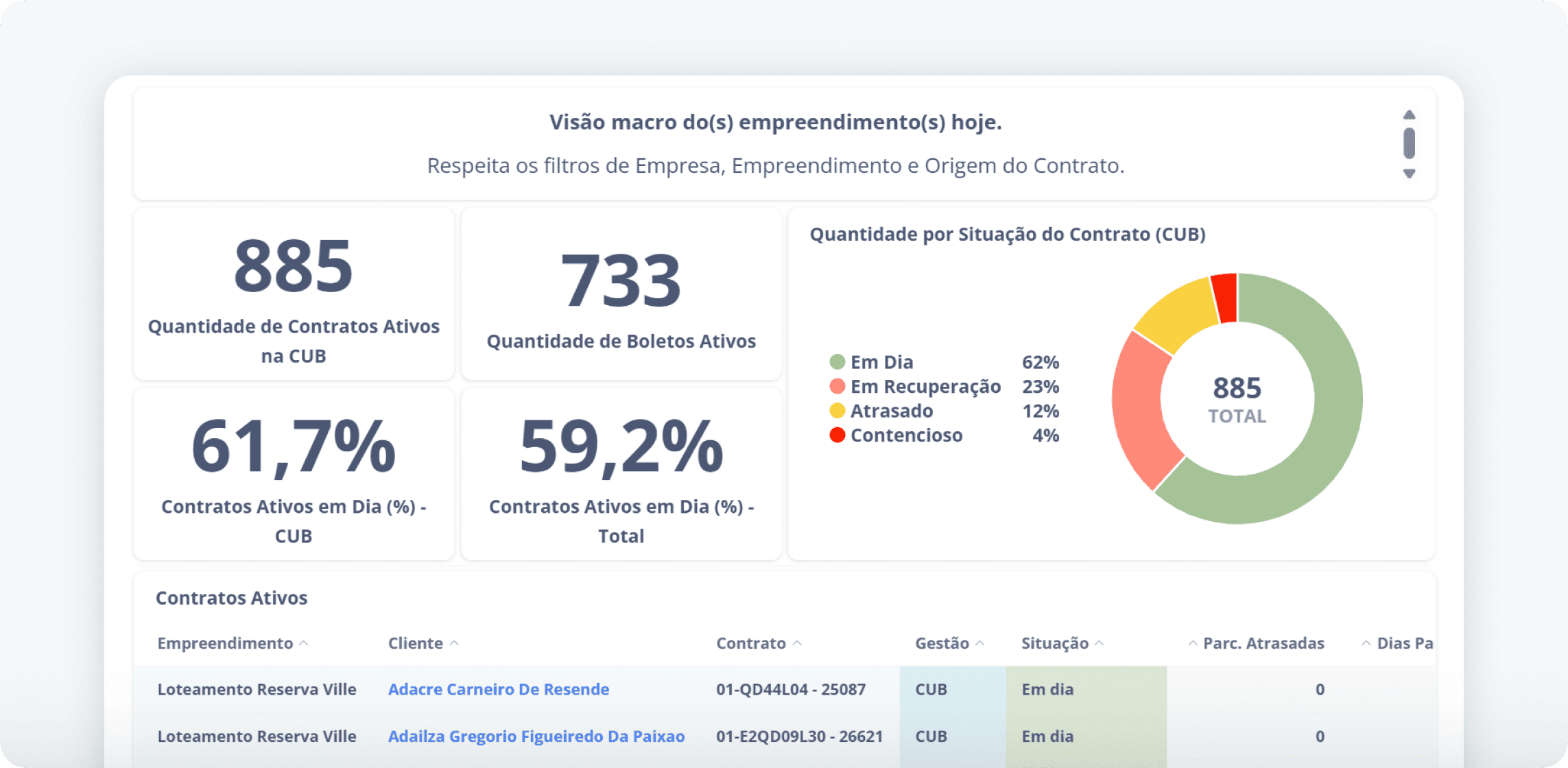
Task: Click CUB cell in Adailza Gregorio row
Action: coord(953,736)
